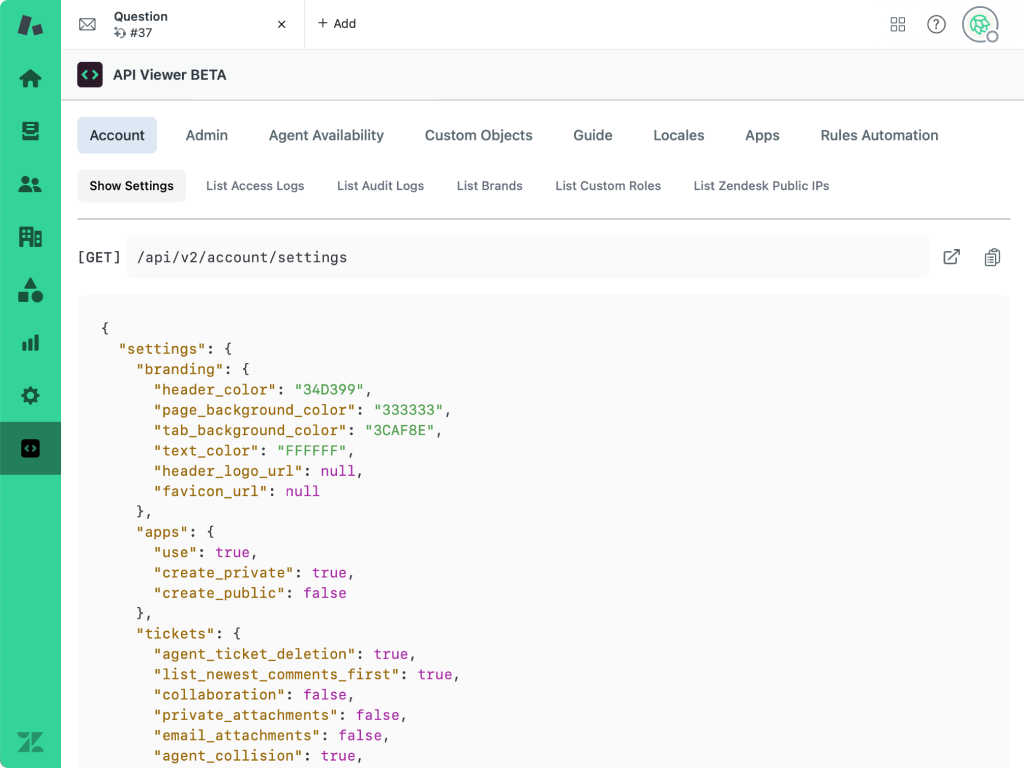Open List Zendesk Public IPs

(761, 186)
